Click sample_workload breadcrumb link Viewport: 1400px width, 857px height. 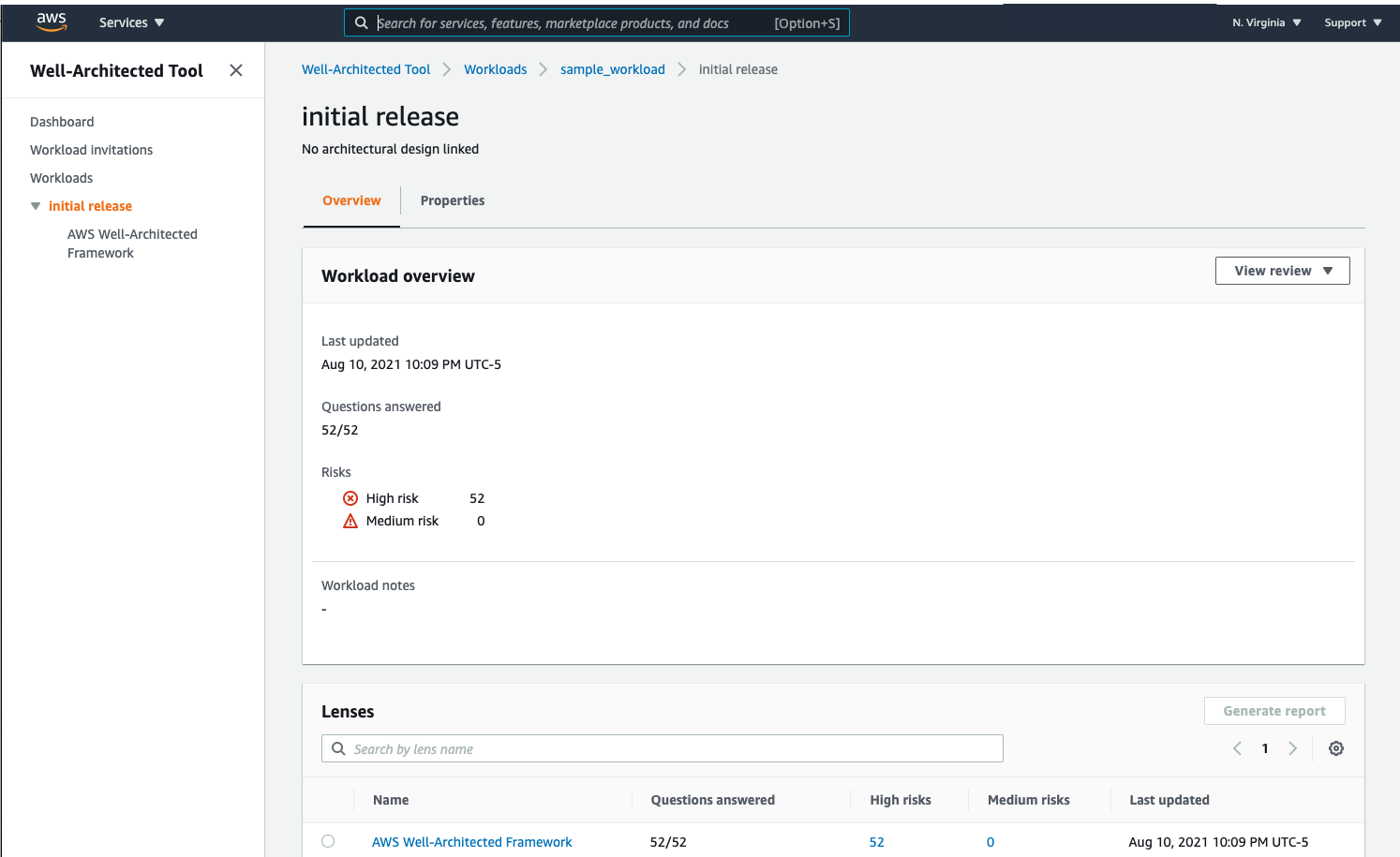[x=612, y=69]
